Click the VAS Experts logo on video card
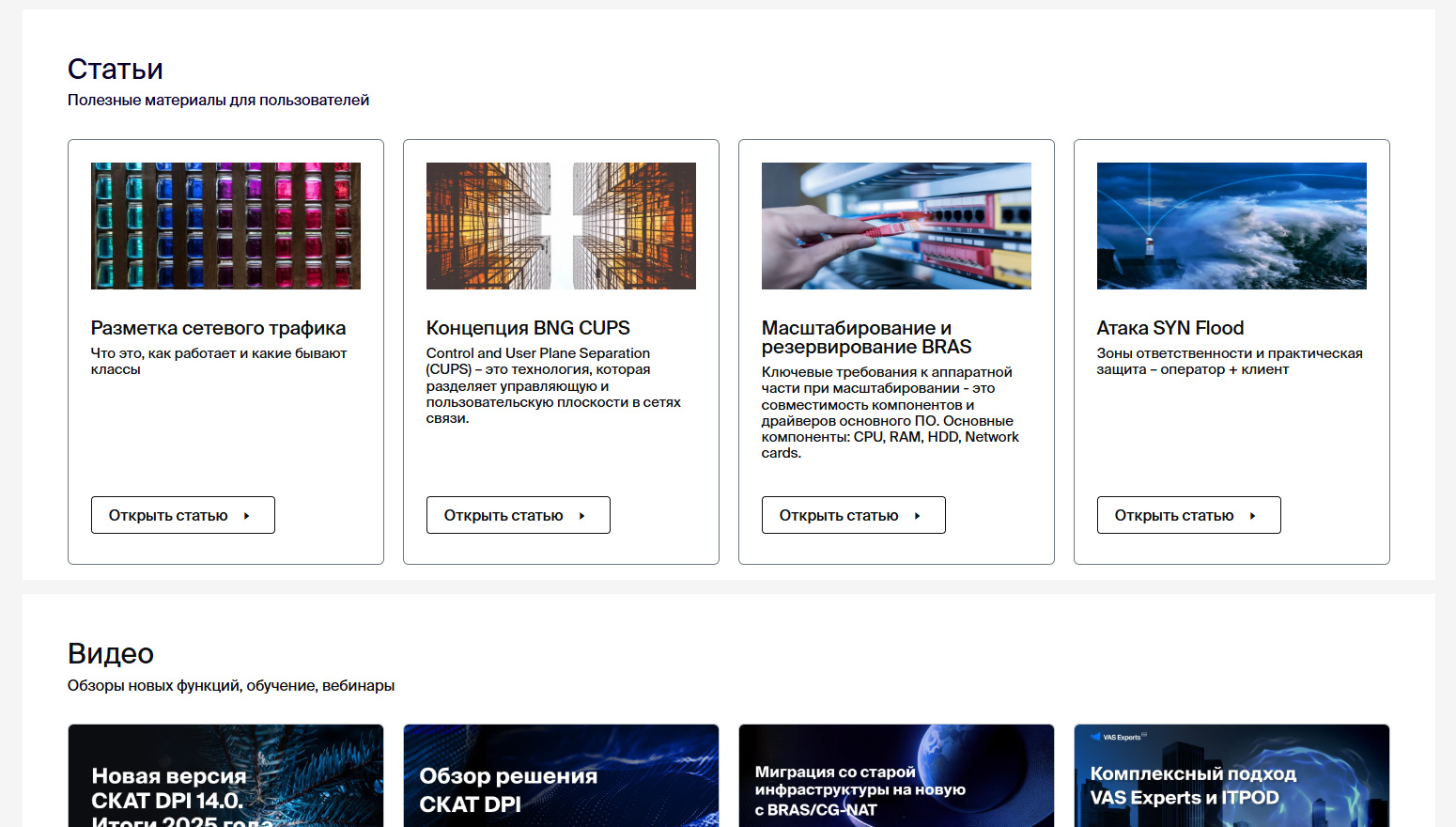Viewport: 1456px width, 827px height. 1119,737
